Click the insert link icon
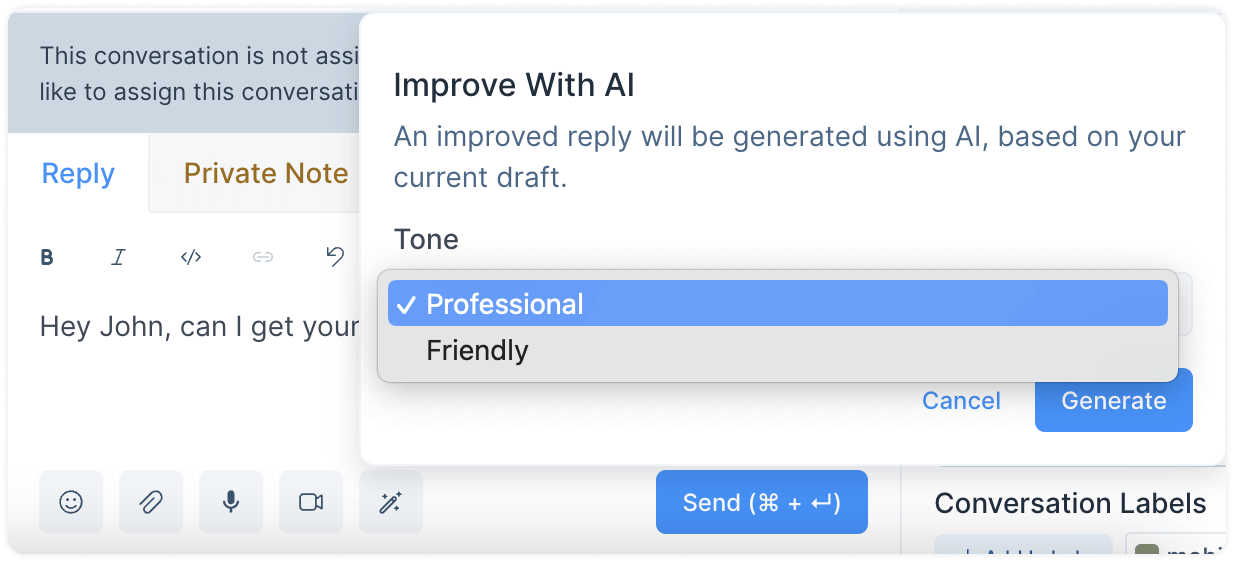Image resolution: width=1234 pixels, height=562 pixels. [x=263, y=257]
